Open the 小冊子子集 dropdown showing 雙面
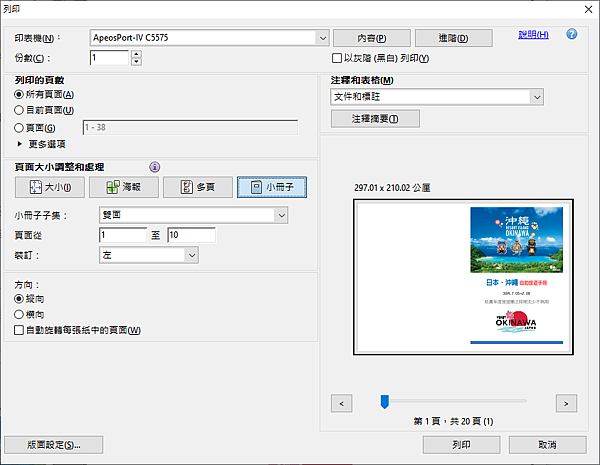Image resolution: width=600 pixels, height=465 pixels. [193, 215]
